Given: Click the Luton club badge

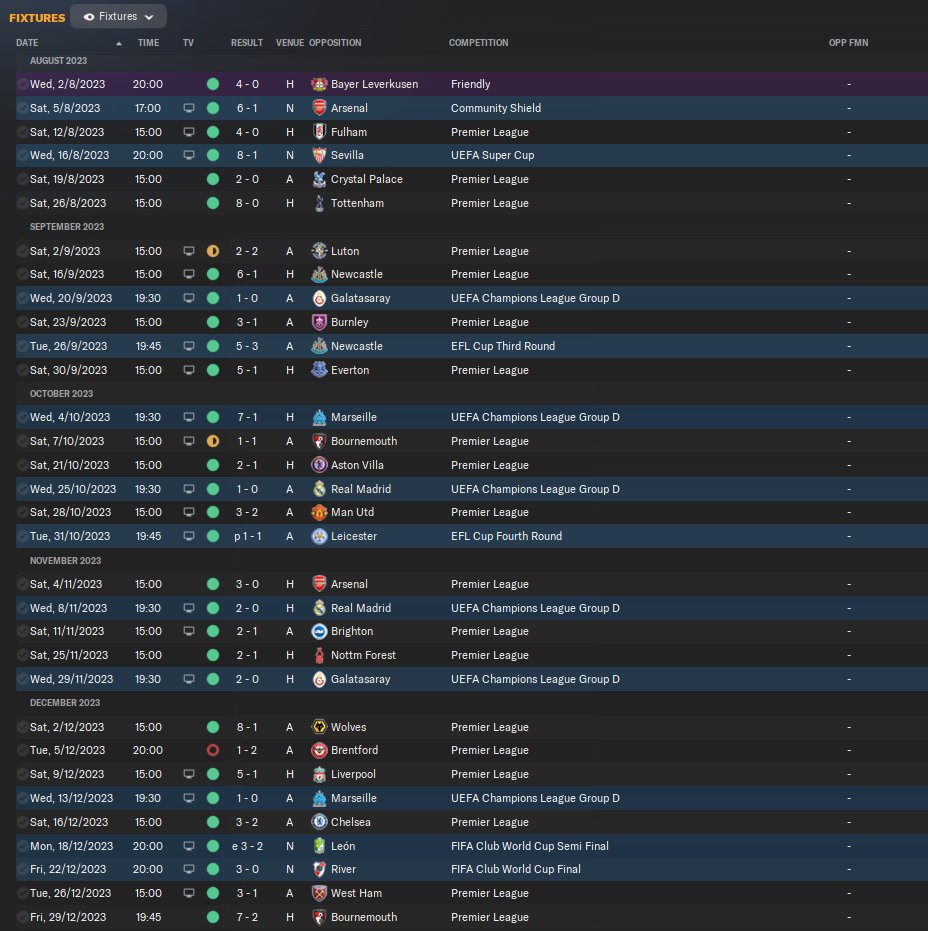Looking at the screenshot, I should click(319, 251).
